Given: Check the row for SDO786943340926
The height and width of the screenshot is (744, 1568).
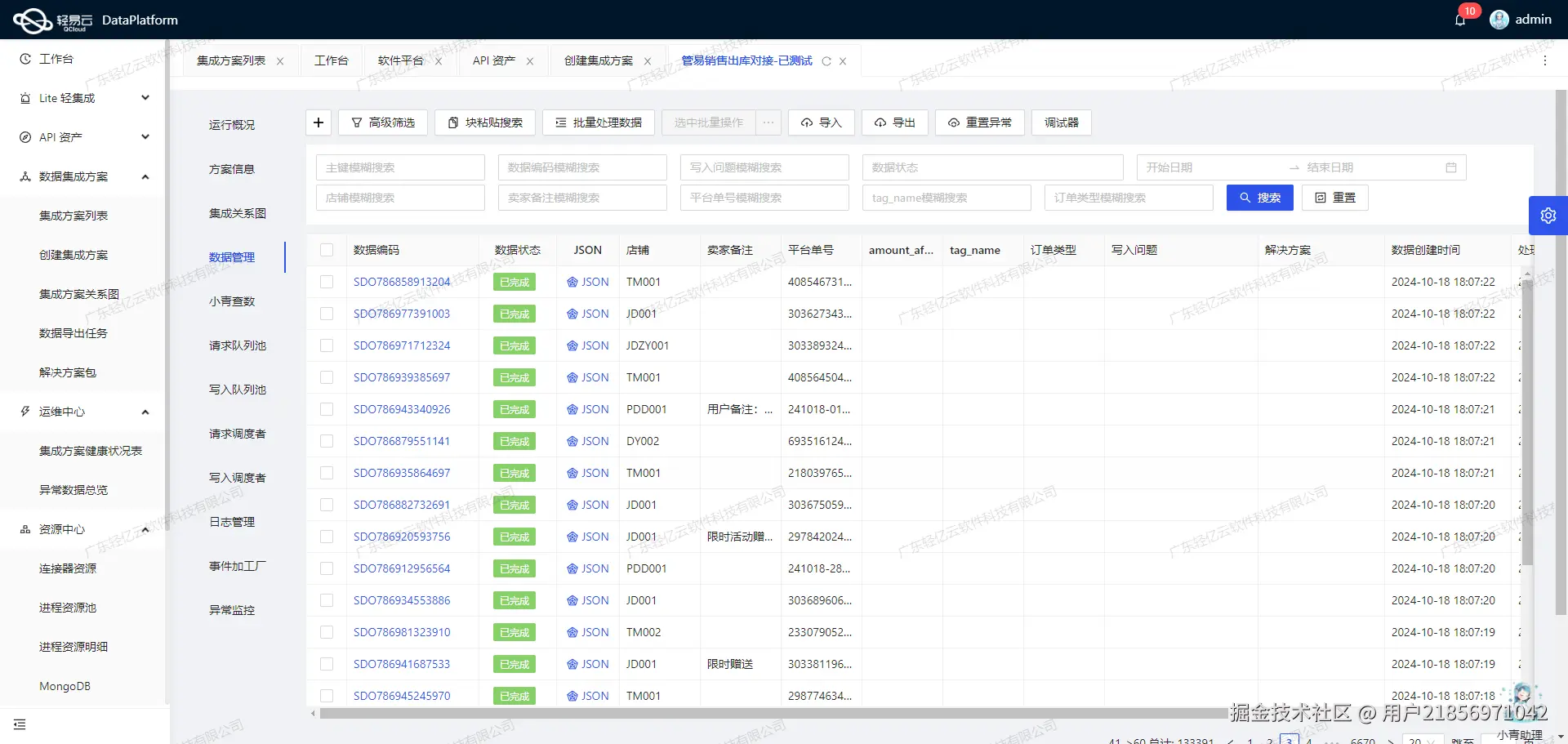Looking at the screenshot, I should [x=327, y=409].
